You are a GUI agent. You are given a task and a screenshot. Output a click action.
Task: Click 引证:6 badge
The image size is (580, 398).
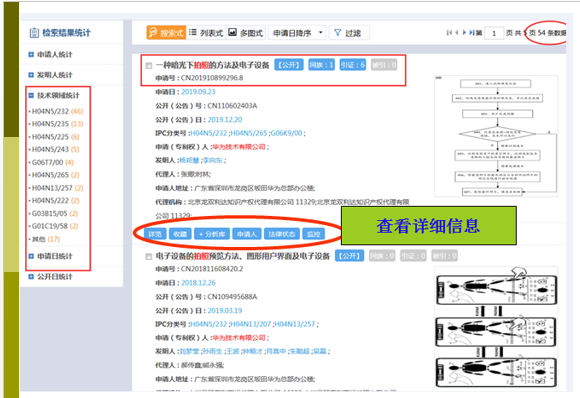[353, 65]
